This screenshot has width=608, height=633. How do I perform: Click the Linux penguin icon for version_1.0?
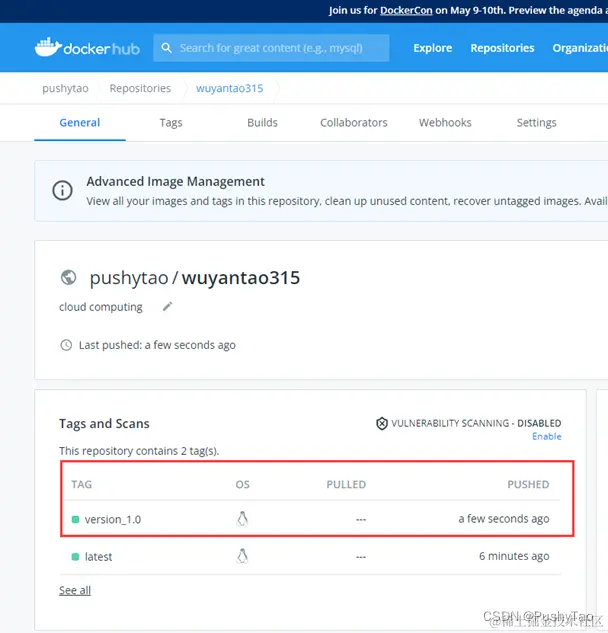(242, 519)
